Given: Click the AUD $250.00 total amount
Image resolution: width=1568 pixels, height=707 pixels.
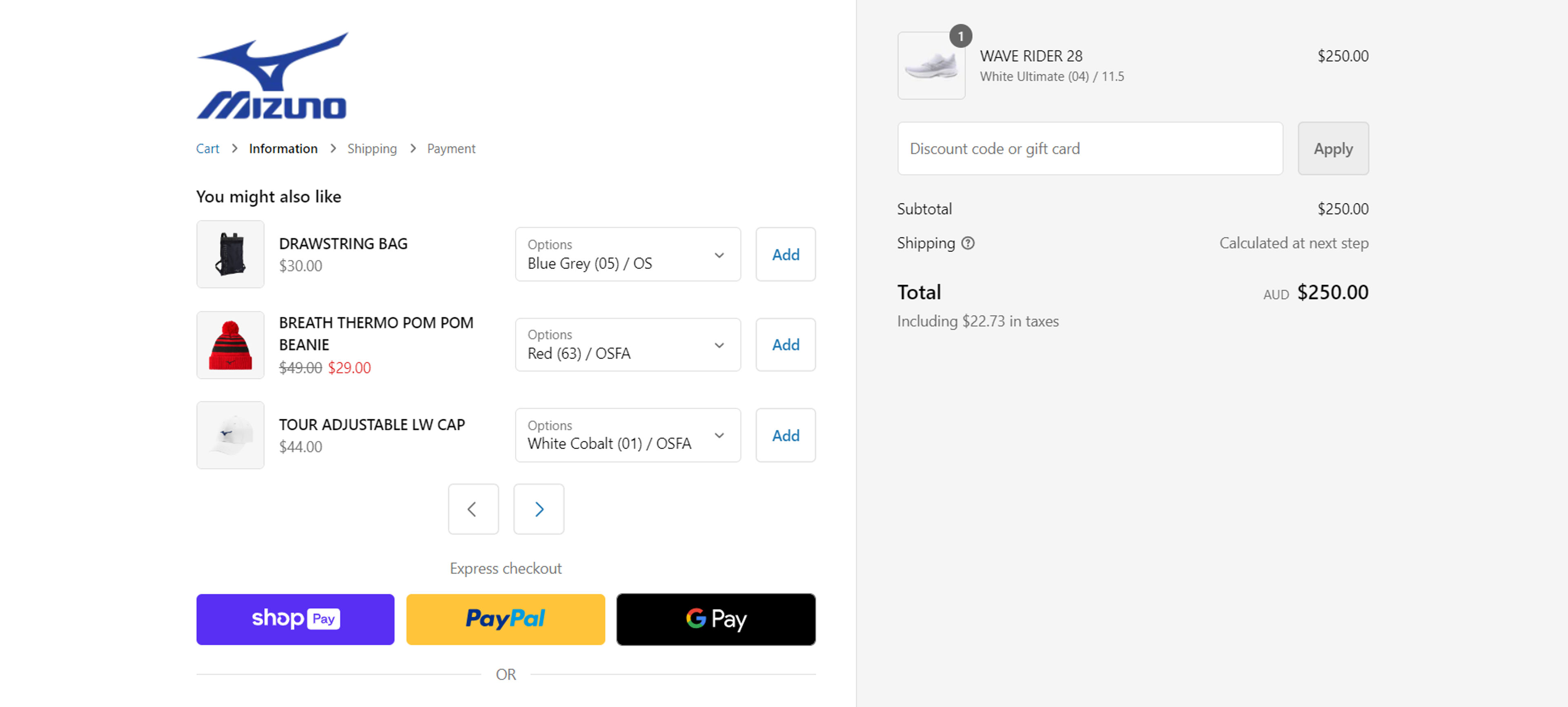Looking at the screenshot, I should point(1316,293).
